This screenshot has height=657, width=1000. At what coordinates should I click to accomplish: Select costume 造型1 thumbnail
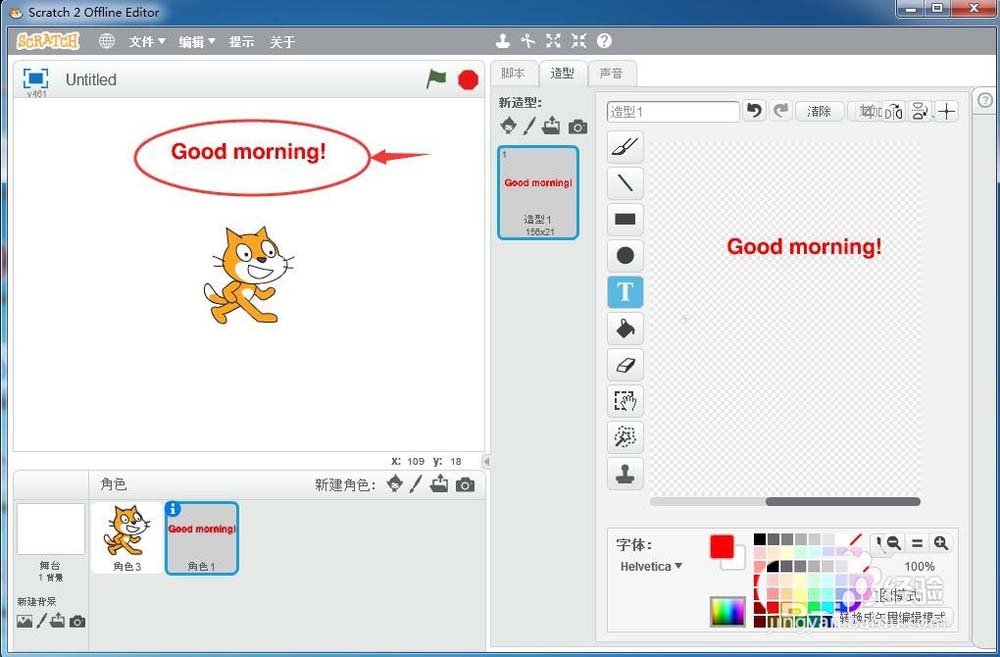click(x=538, y=193)
